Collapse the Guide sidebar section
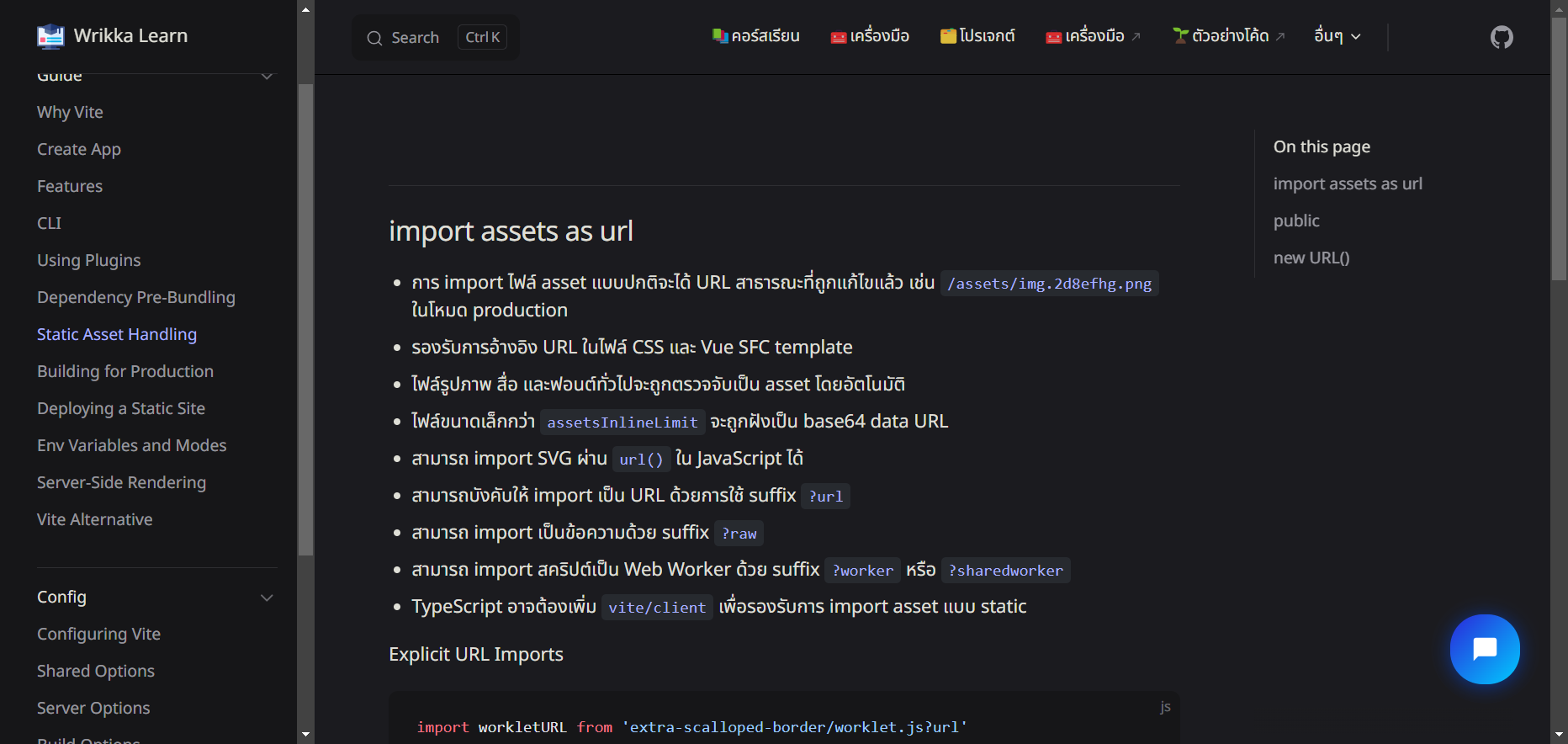Screen dimensions: 1568x744 [x=267, y=76]
